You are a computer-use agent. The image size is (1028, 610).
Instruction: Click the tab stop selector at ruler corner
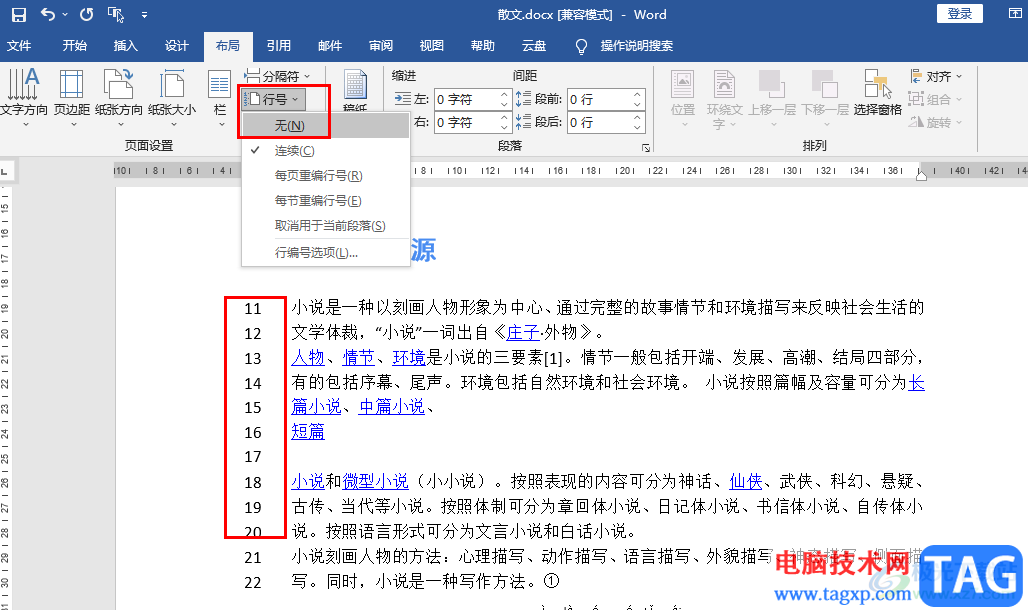pos(5,171)
